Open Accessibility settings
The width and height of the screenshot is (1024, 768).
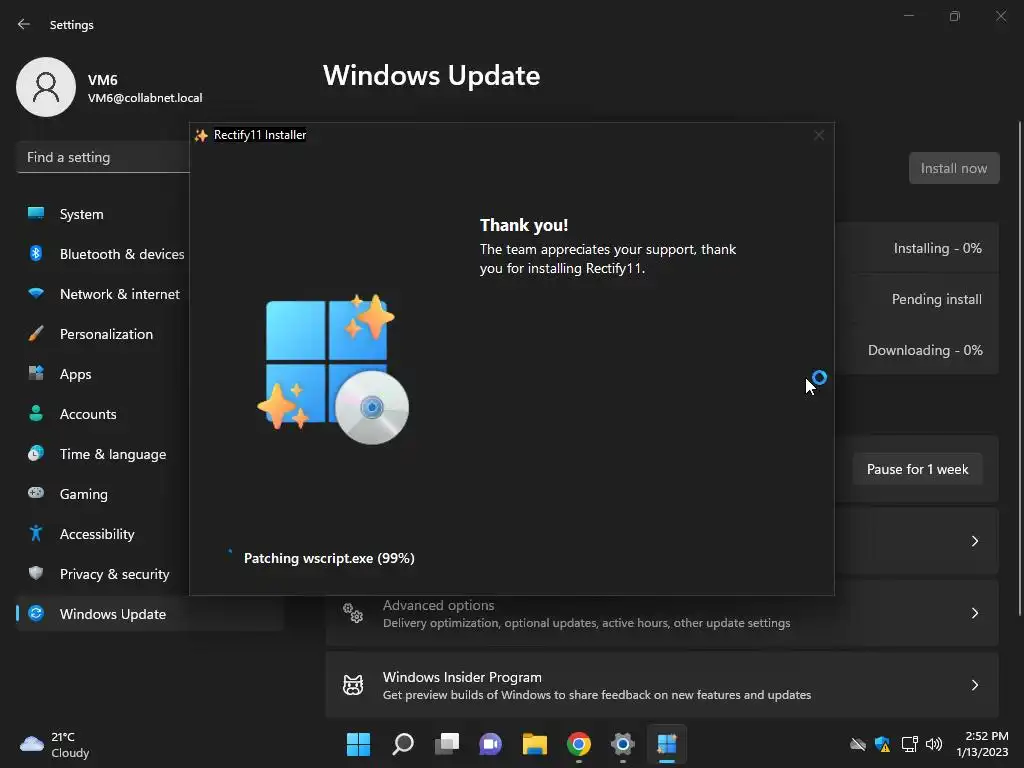(x=104, y=534)
